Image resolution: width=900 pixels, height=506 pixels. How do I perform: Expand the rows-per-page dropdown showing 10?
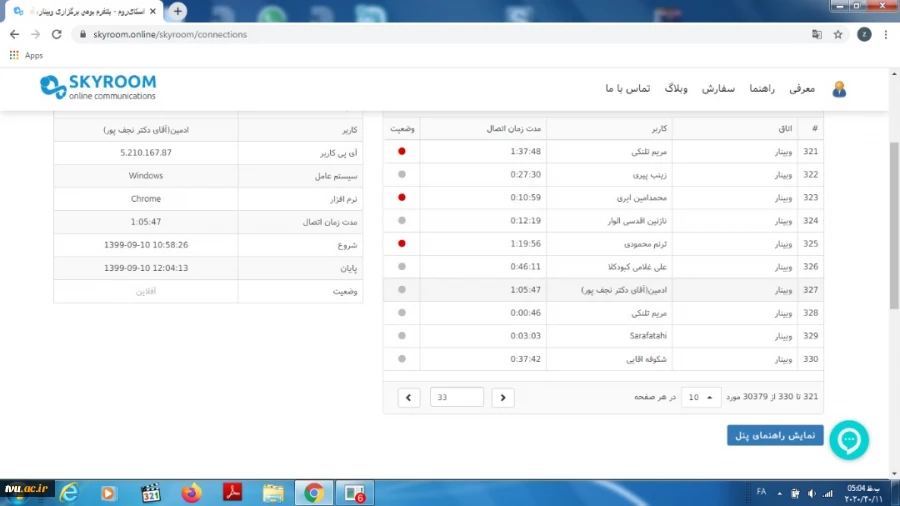click(x=700, y=397)
